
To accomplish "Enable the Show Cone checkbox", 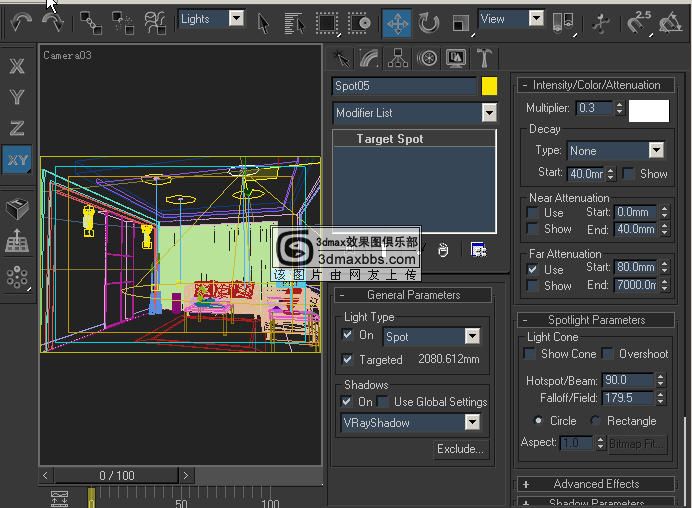I will [529, 354].
